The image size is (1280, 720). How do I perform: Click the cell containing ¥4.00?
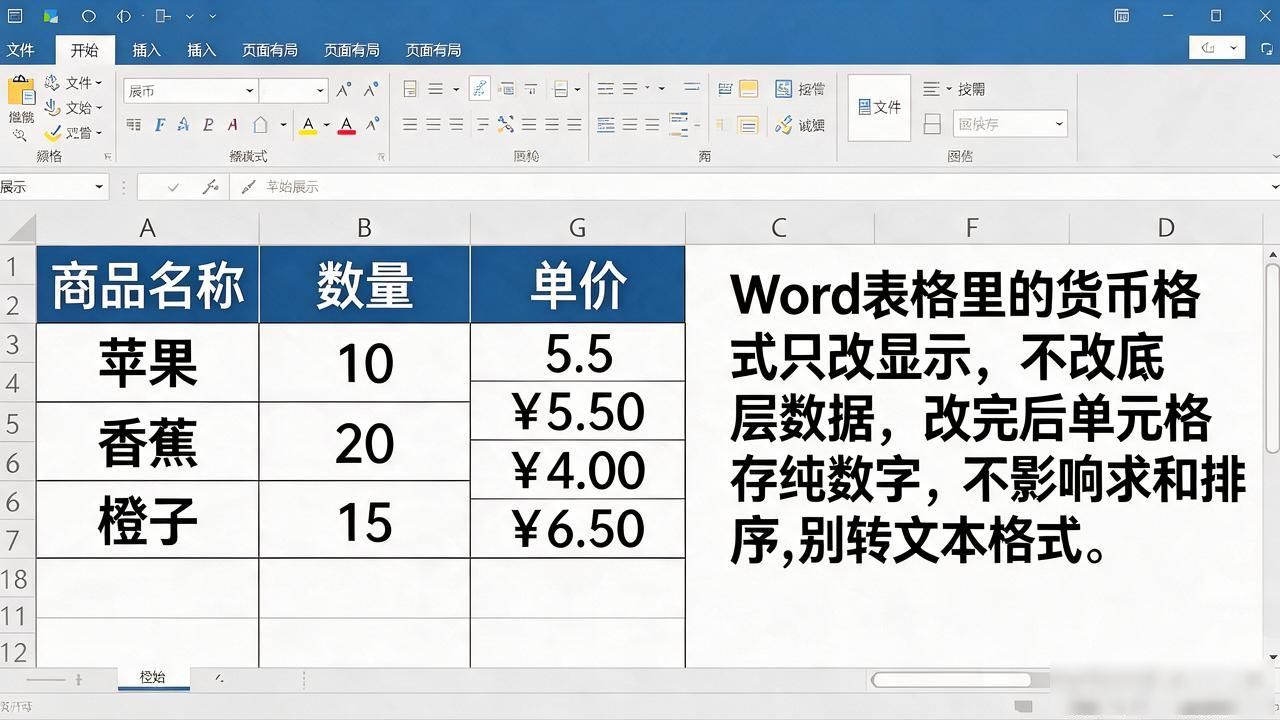coord(578,470)
